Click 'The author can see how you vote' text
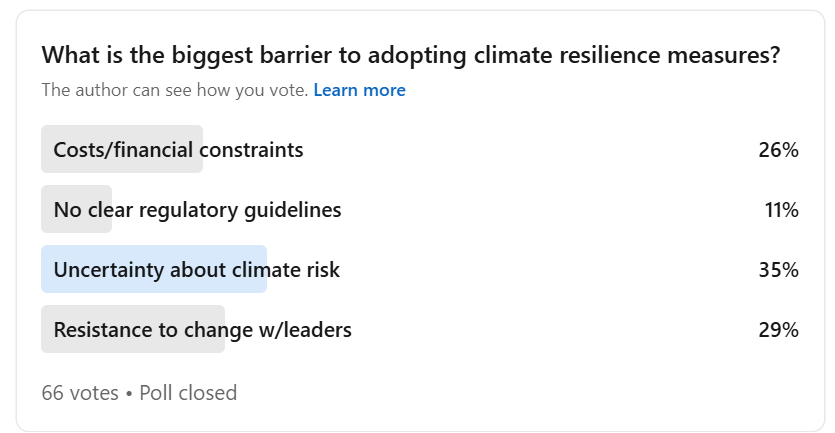 point(175,90)
